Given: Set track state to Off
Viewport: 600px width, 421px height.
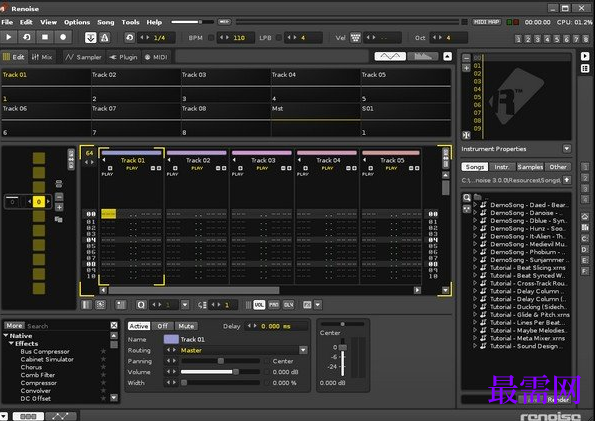Looking at the screenshot, I should [163, 326].
